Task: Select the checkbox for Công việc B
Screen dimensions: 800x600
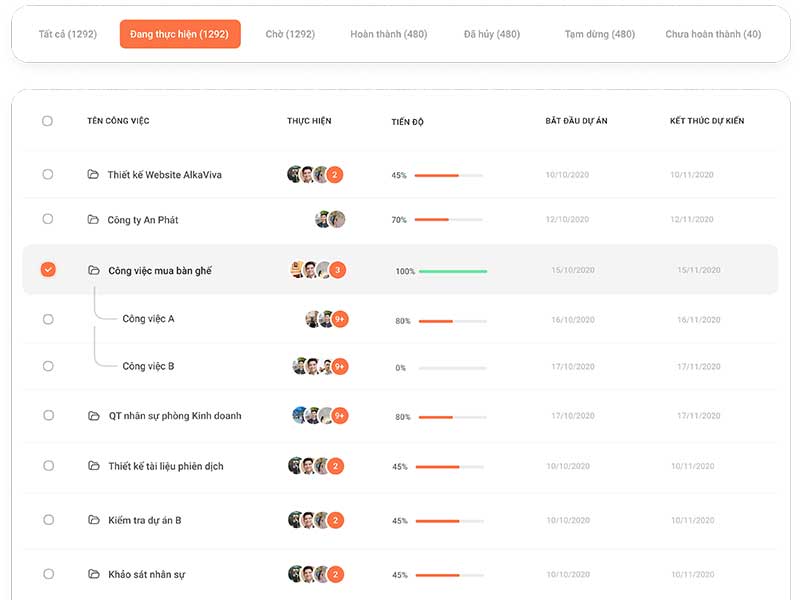Action: coord(48,366)
